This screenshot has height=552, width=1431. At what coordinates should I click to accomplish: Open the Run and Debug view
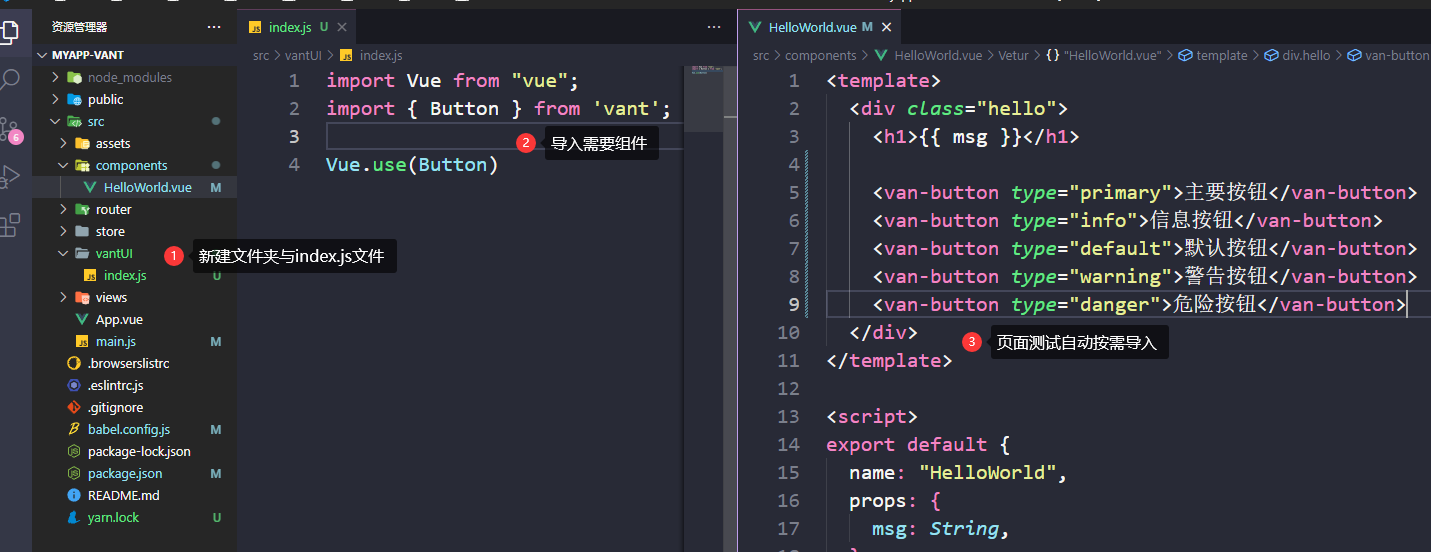pos(11,177)
